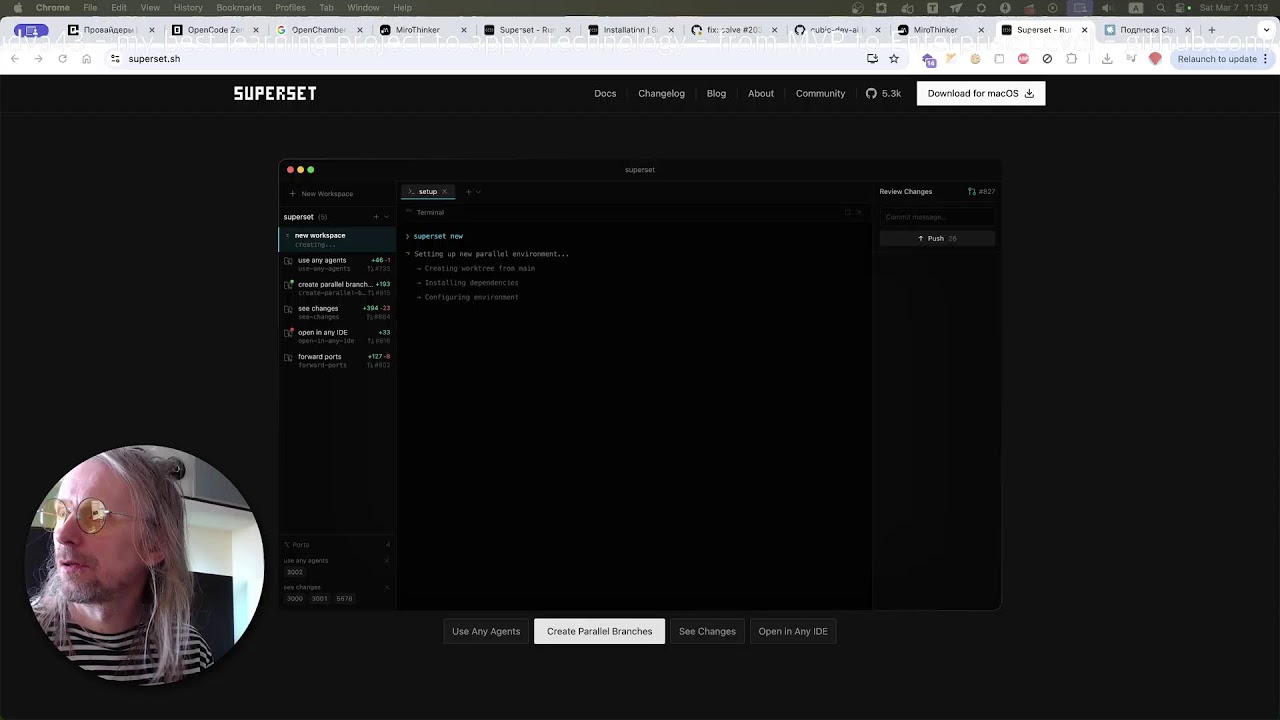The width and height of the screenshot is (1280, 720).
Task: Switch to the Installation browser tab
Action: [x=629, y=30]
